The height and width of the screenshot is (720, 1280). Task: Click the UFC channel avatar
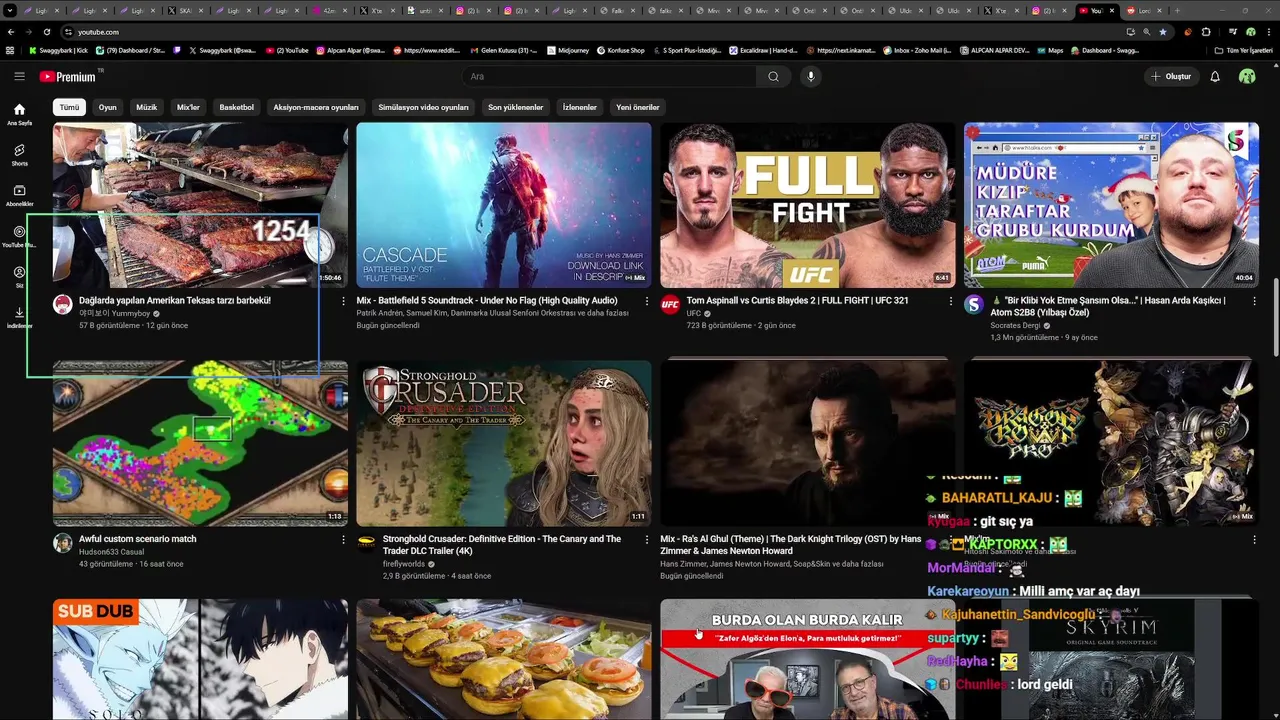pyautogui.click(x=670, y=305)
